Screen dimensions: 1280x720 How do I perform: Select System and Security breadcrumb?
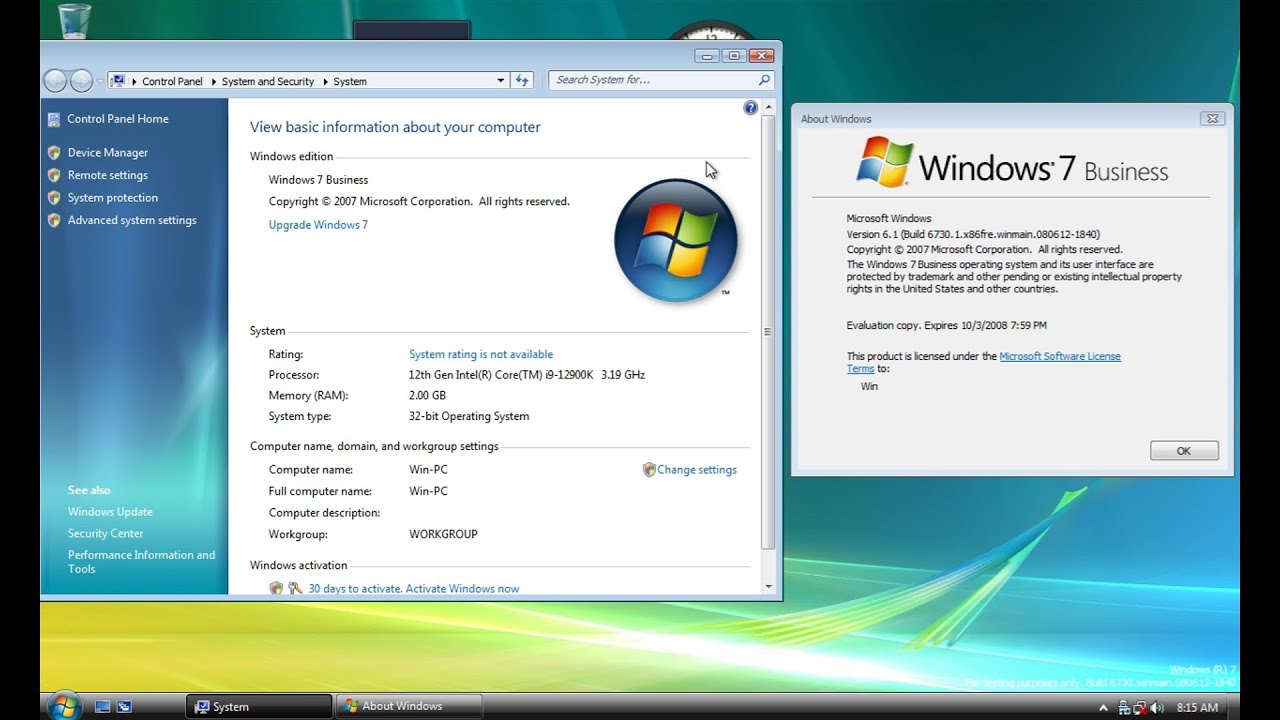[268, 81]
